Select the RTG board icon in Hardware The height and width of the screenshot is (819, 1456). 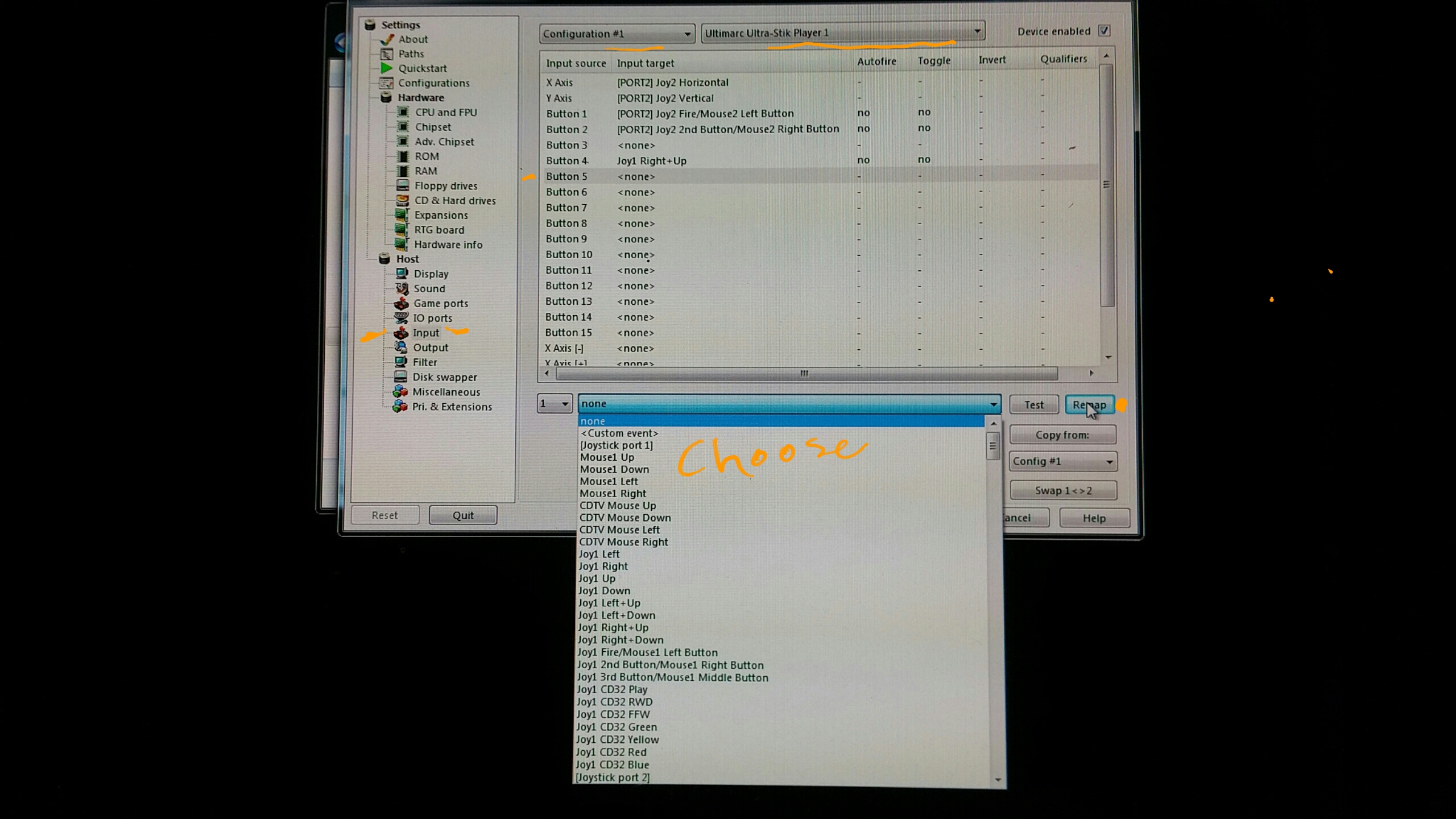click(x=403, y=230)
